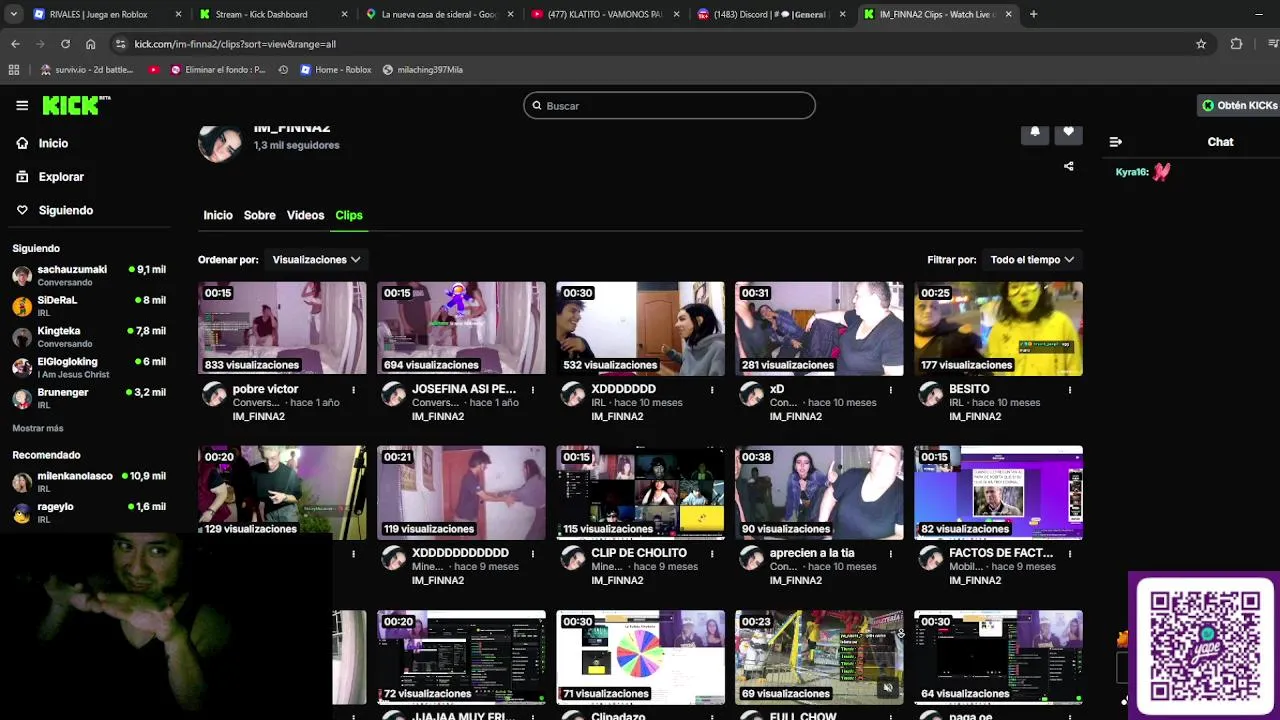The image size is (1280, 720).
Task: Open the 'Eliminar el fondo' bookmark
Action: (218, 70)
